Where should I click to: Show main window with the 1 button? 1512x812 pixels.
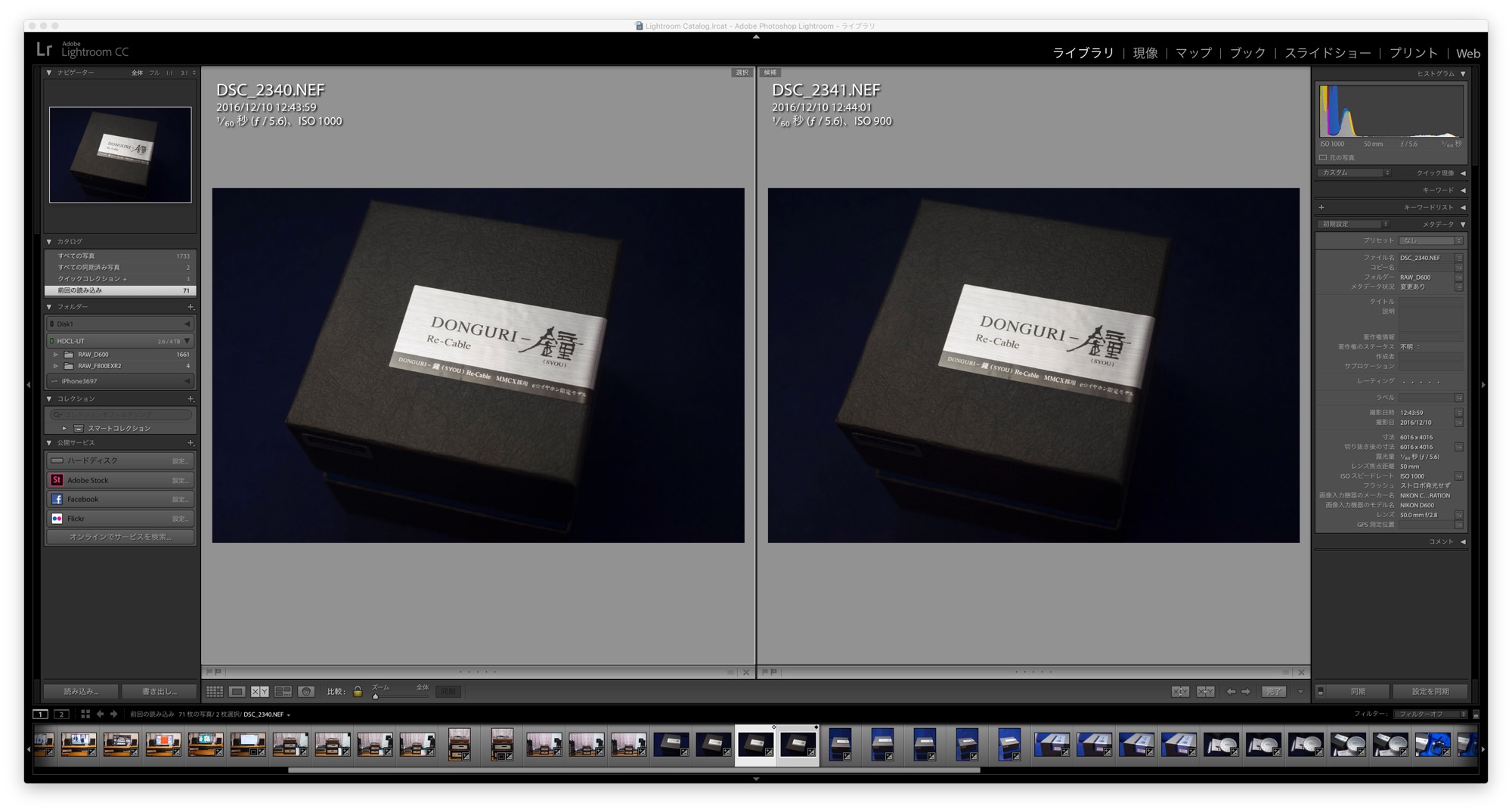[x=41, y=714]
